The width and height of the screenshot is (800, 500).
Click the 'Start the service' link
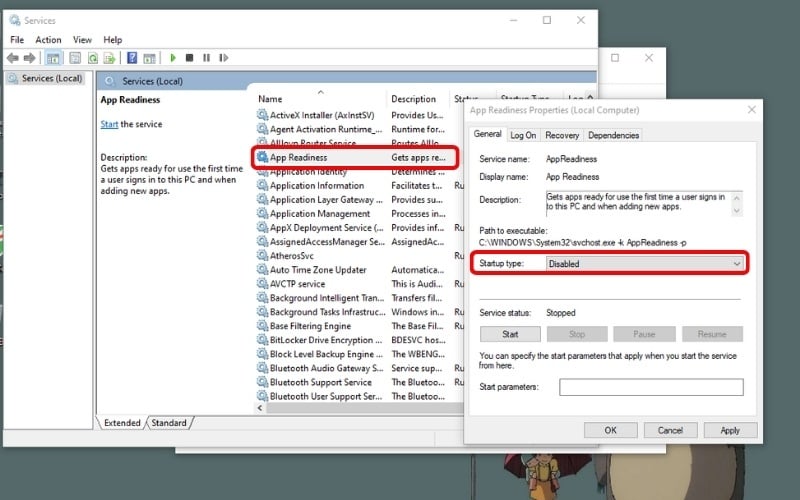click(109, 124)
